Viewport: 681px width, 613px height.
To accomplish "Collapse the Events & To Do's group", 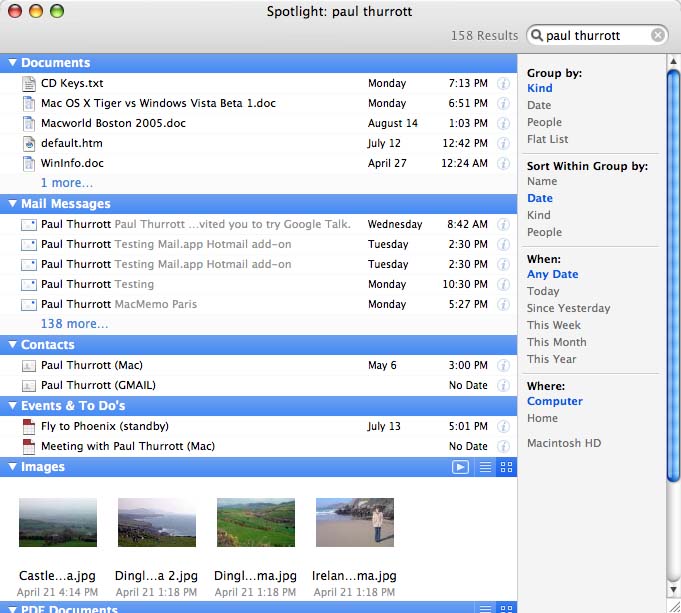I will coord(13,406).
